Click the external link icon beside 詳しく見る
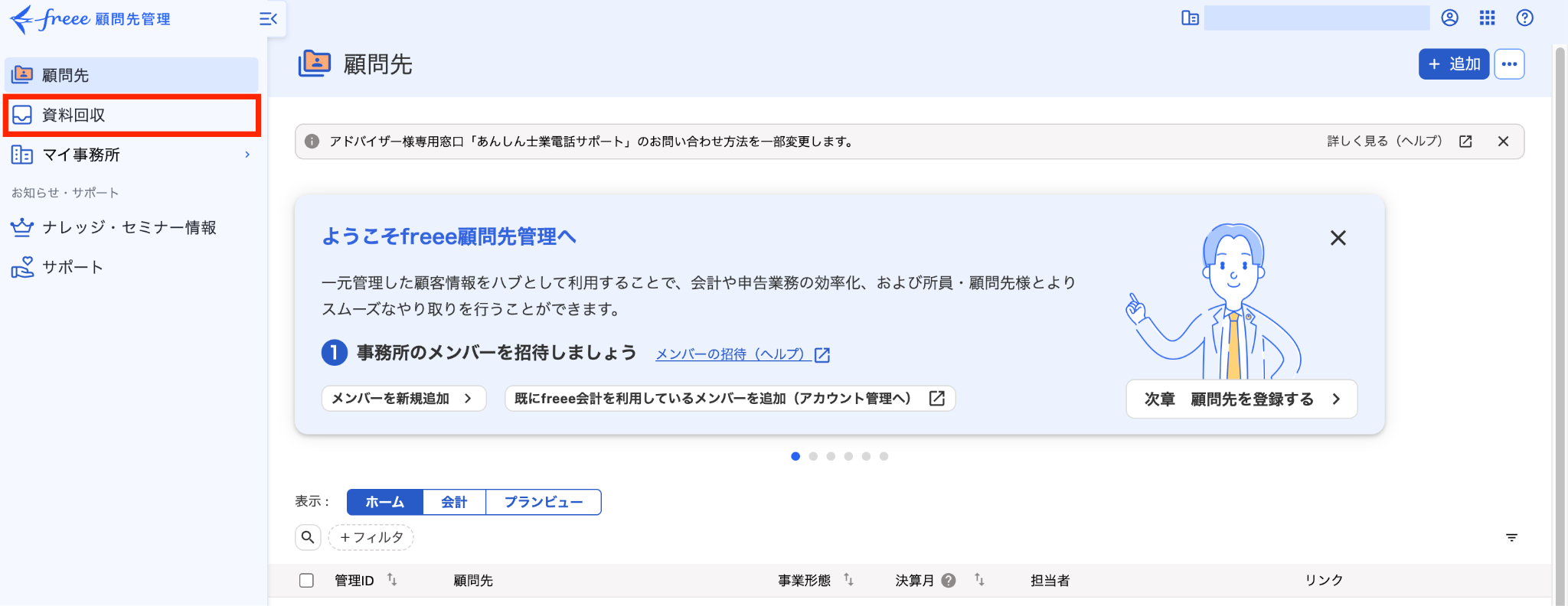The width and height of the screenshot is (1568, 606). tap(1465, 142)
